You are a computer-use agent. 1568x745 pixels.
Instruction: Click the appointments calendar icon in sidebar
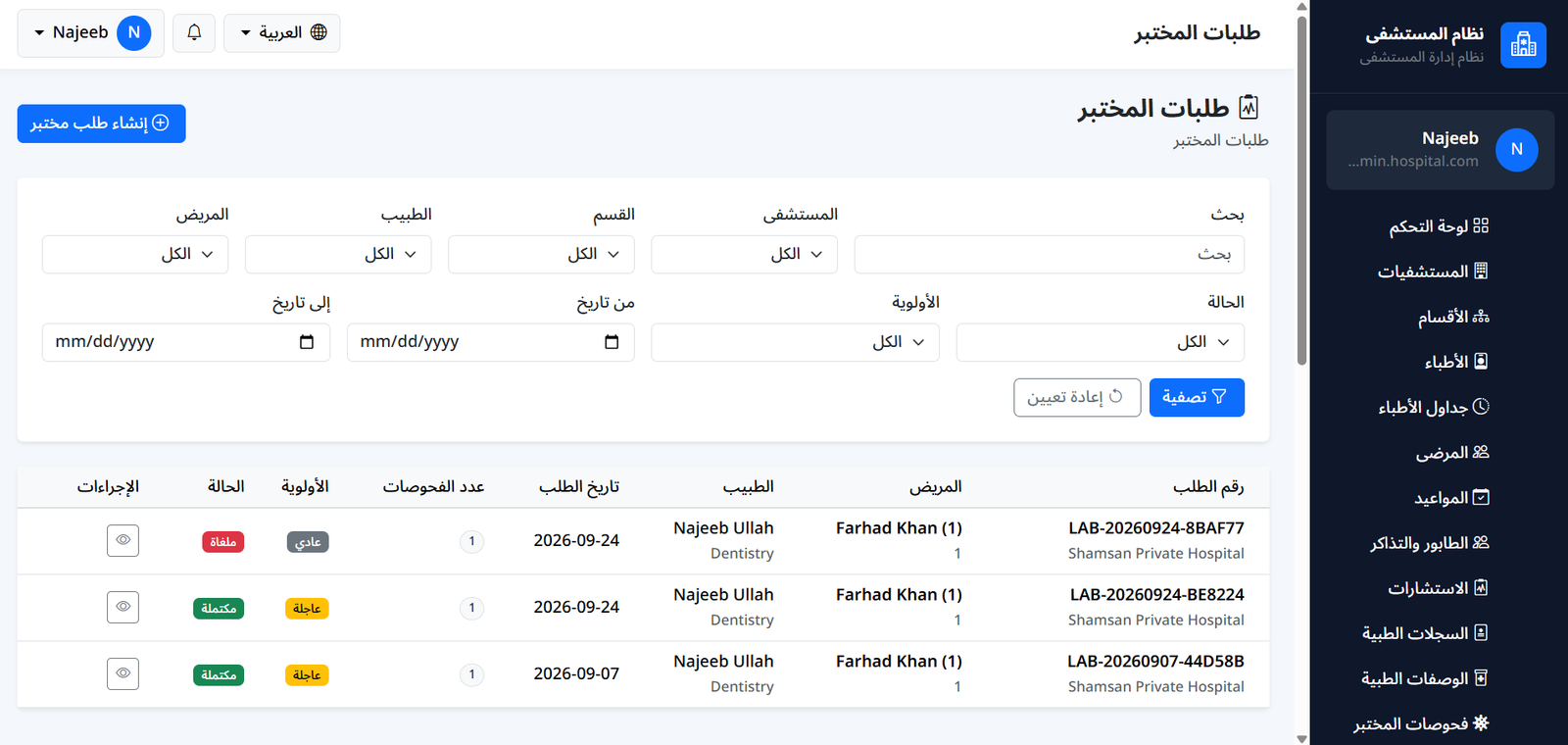[1481, 497]
